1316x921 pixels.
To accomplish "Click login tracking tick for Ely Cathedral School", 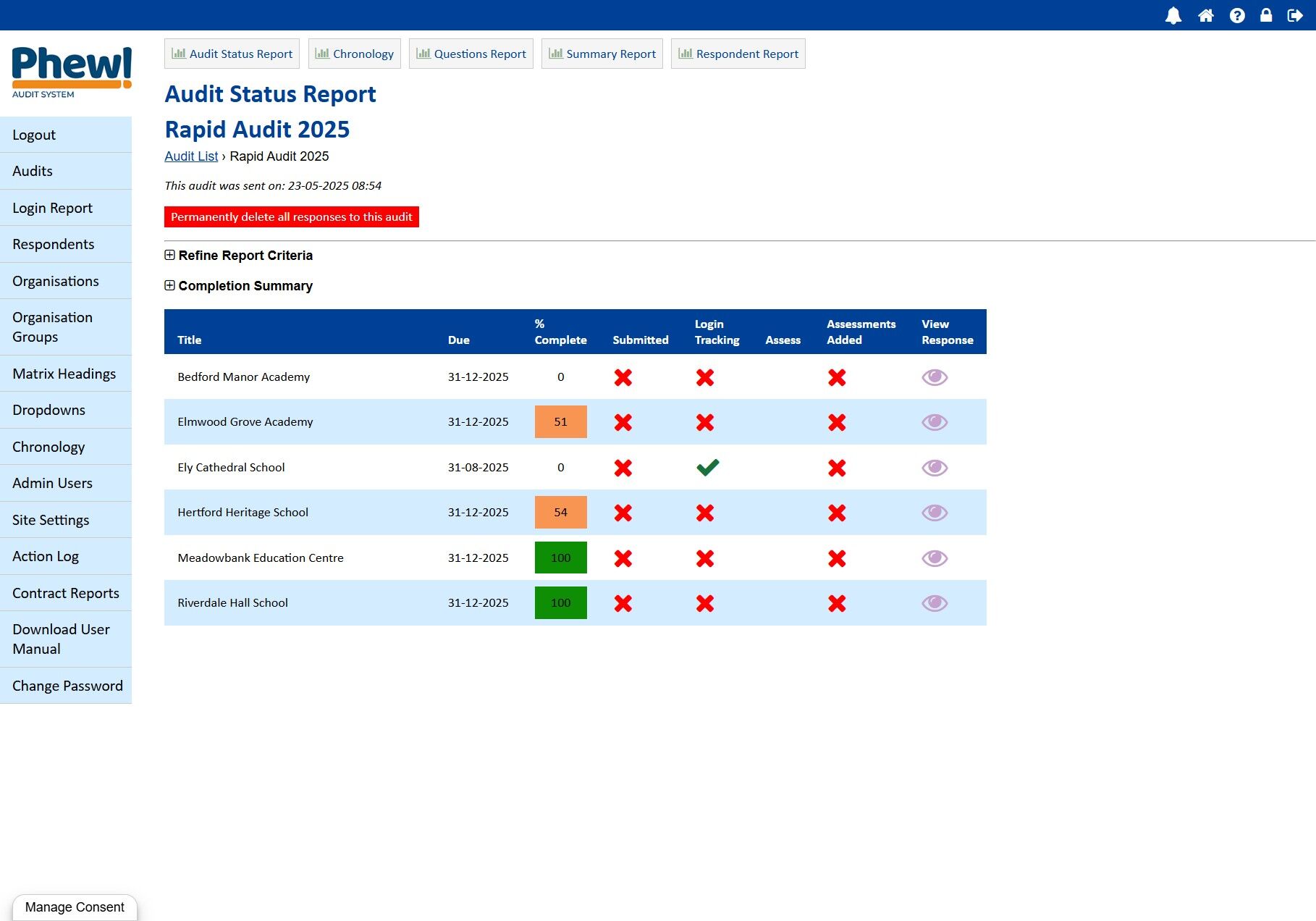I will [x=707, y=468].
